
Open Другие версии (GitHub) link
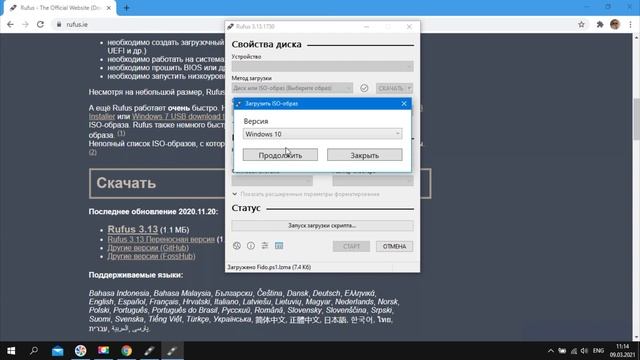148,248
